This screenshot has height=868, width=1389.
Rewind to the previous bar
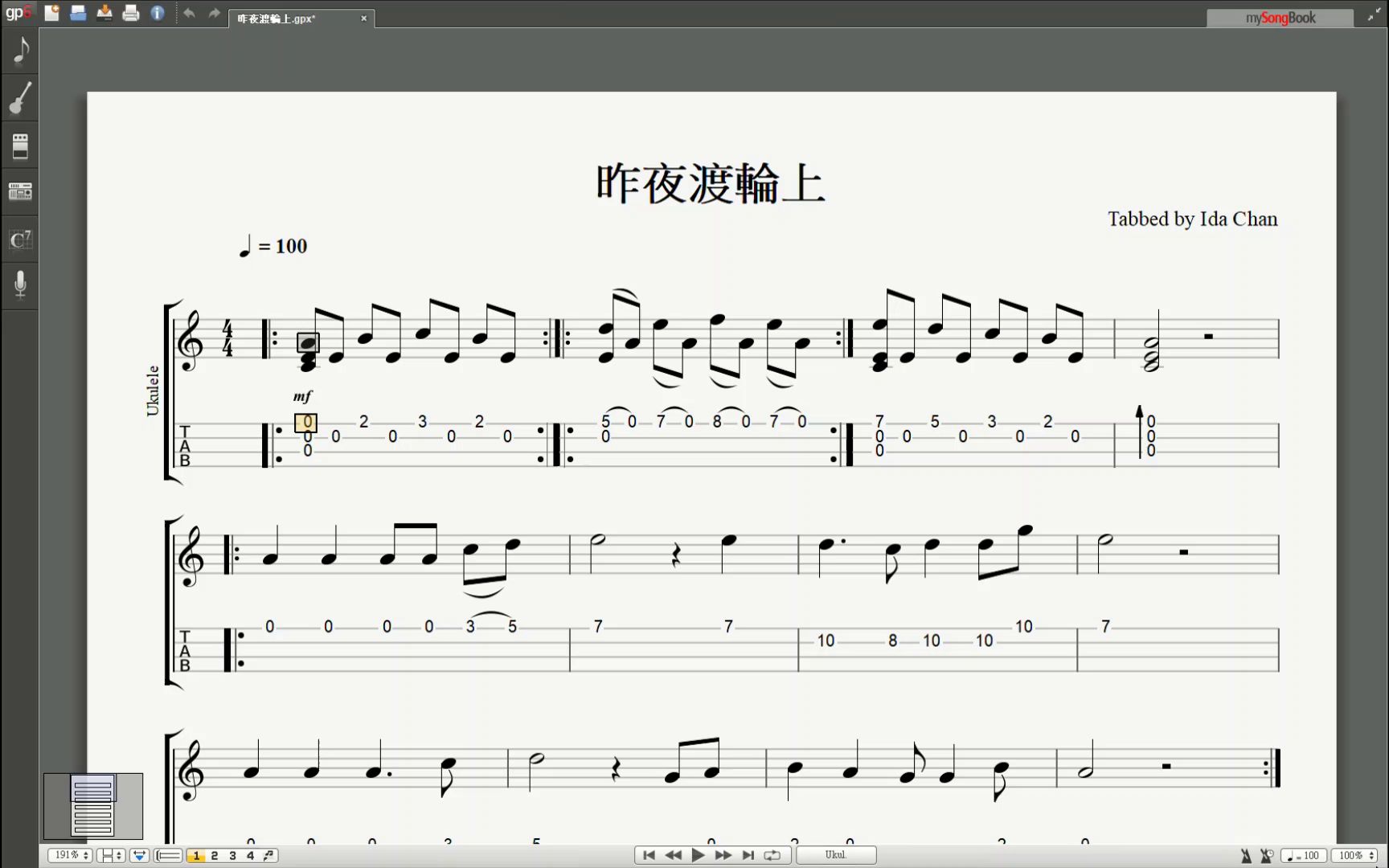pos(674,855)
